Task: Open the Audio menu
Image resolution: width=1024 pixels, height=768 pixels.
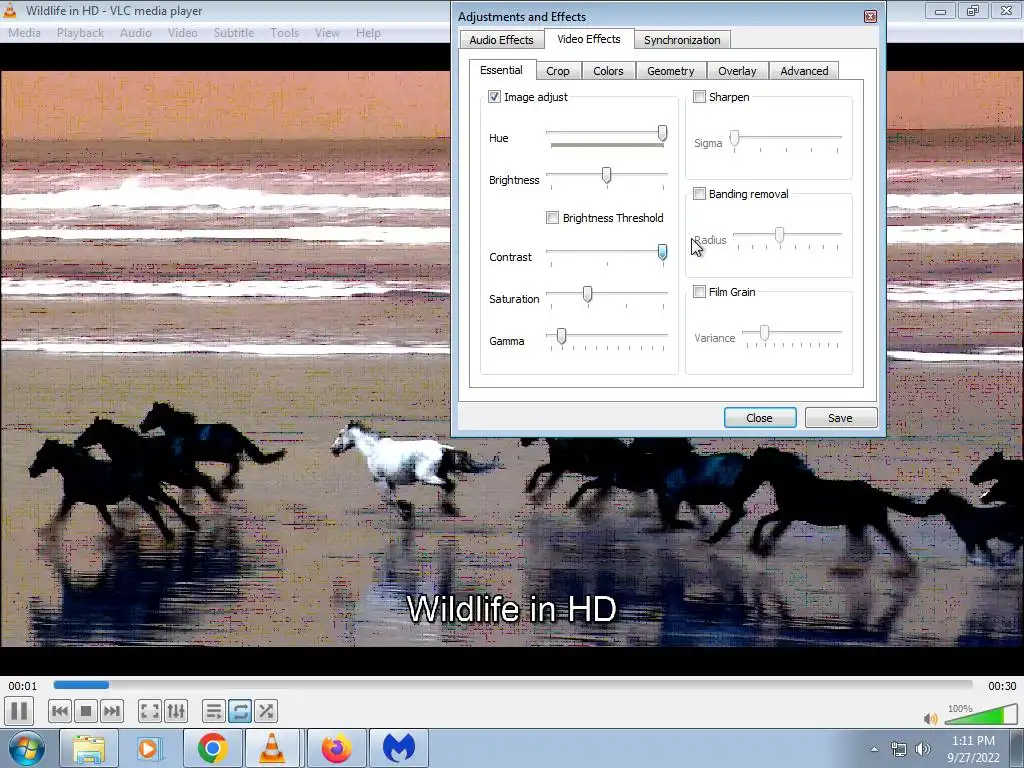Action: tap(136, 33)
